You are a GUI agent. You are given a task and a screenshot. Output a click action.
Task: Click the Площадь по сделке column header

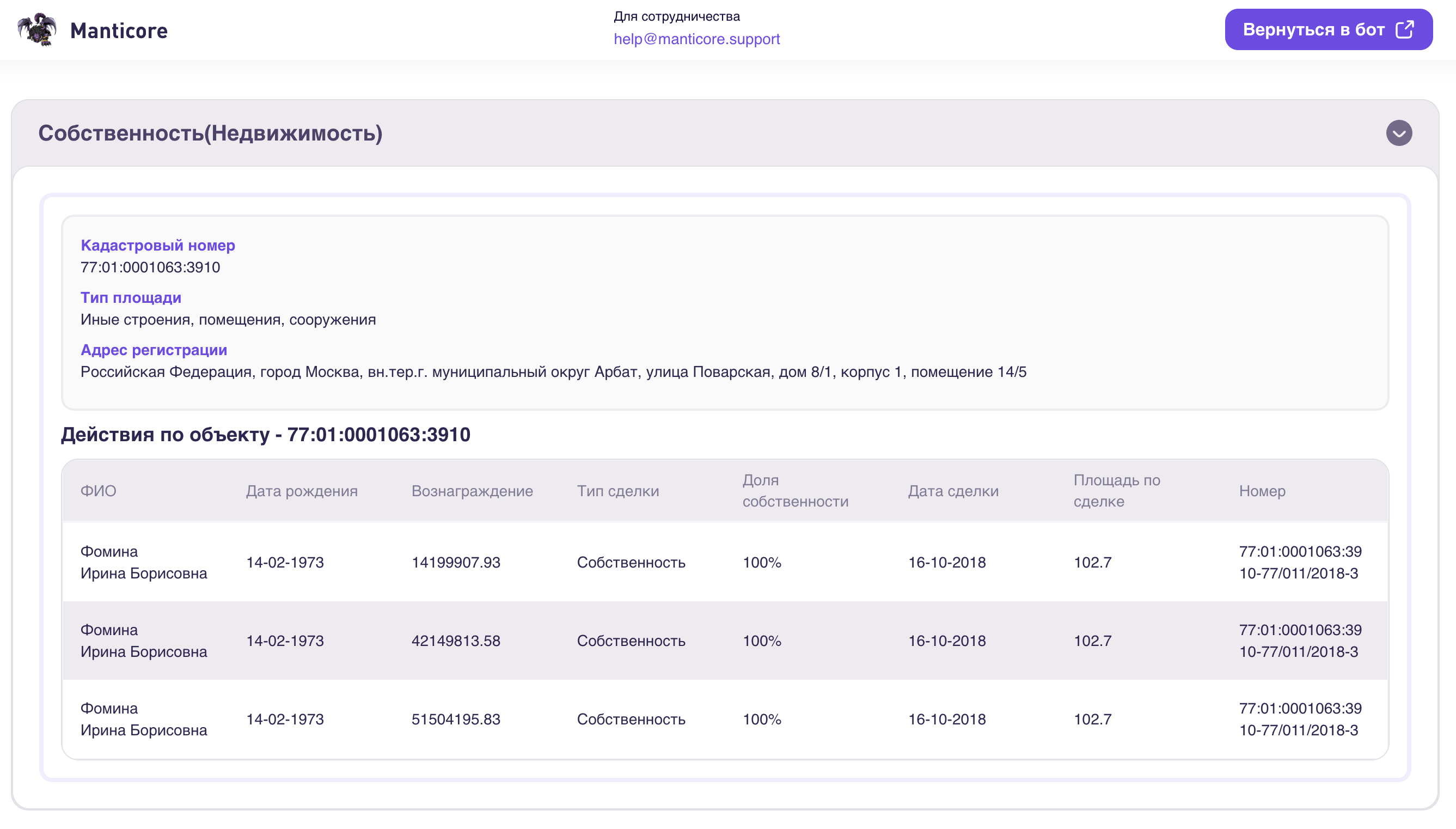coord(1116,491)
